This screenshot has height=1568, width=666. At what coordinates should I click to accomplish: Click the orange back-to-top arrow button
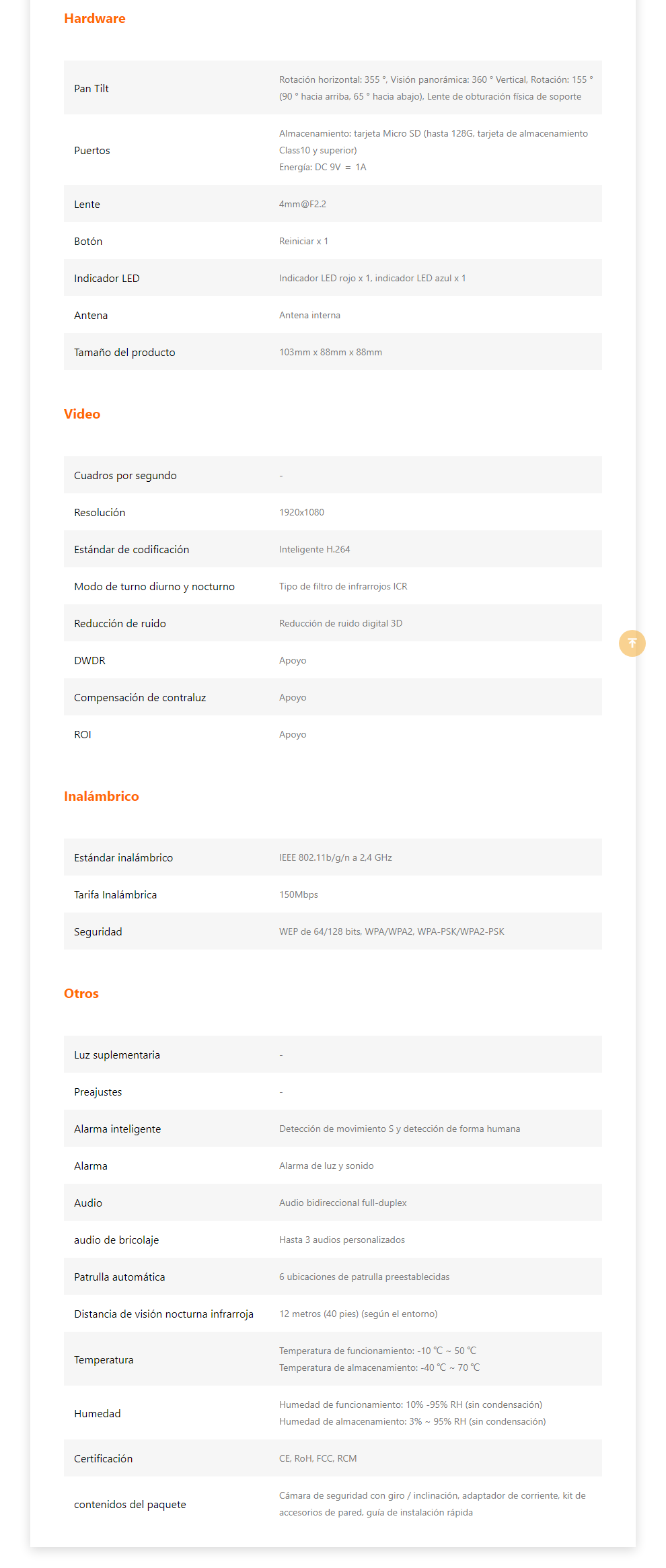point(632,643)
